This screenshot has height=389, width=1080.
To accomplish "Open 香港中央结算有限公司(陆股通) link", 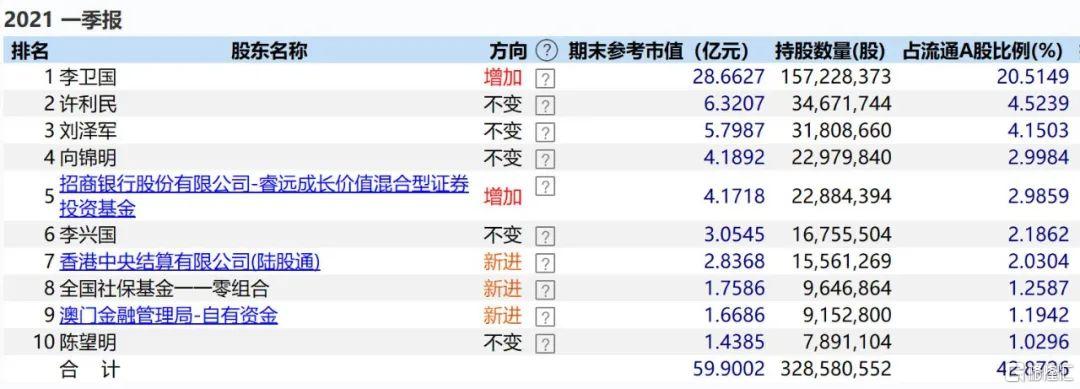I will coord(189,262).
